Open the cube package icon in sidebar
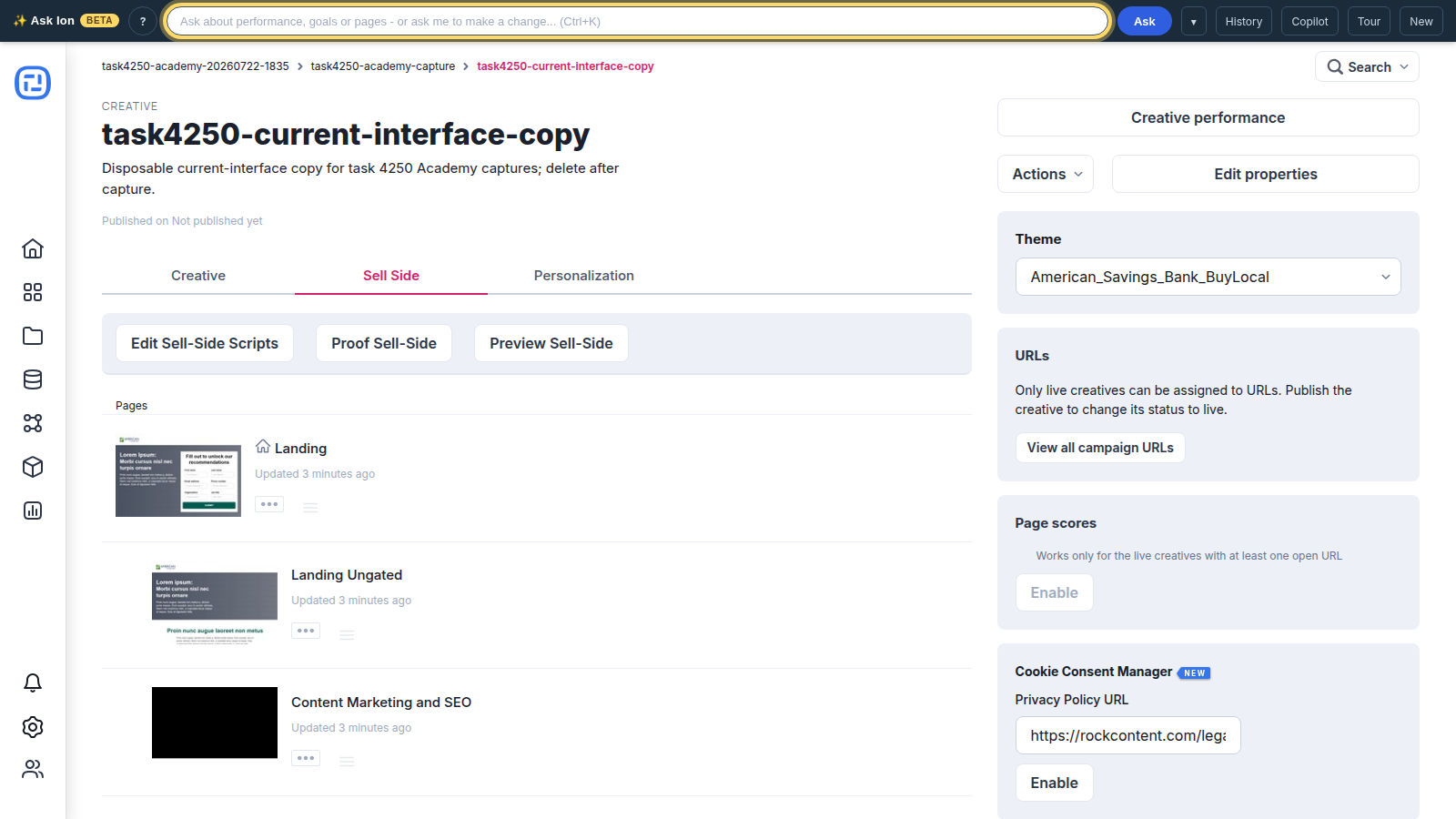1456x819 pixels. pyautogui.click(x=33, y=467)
